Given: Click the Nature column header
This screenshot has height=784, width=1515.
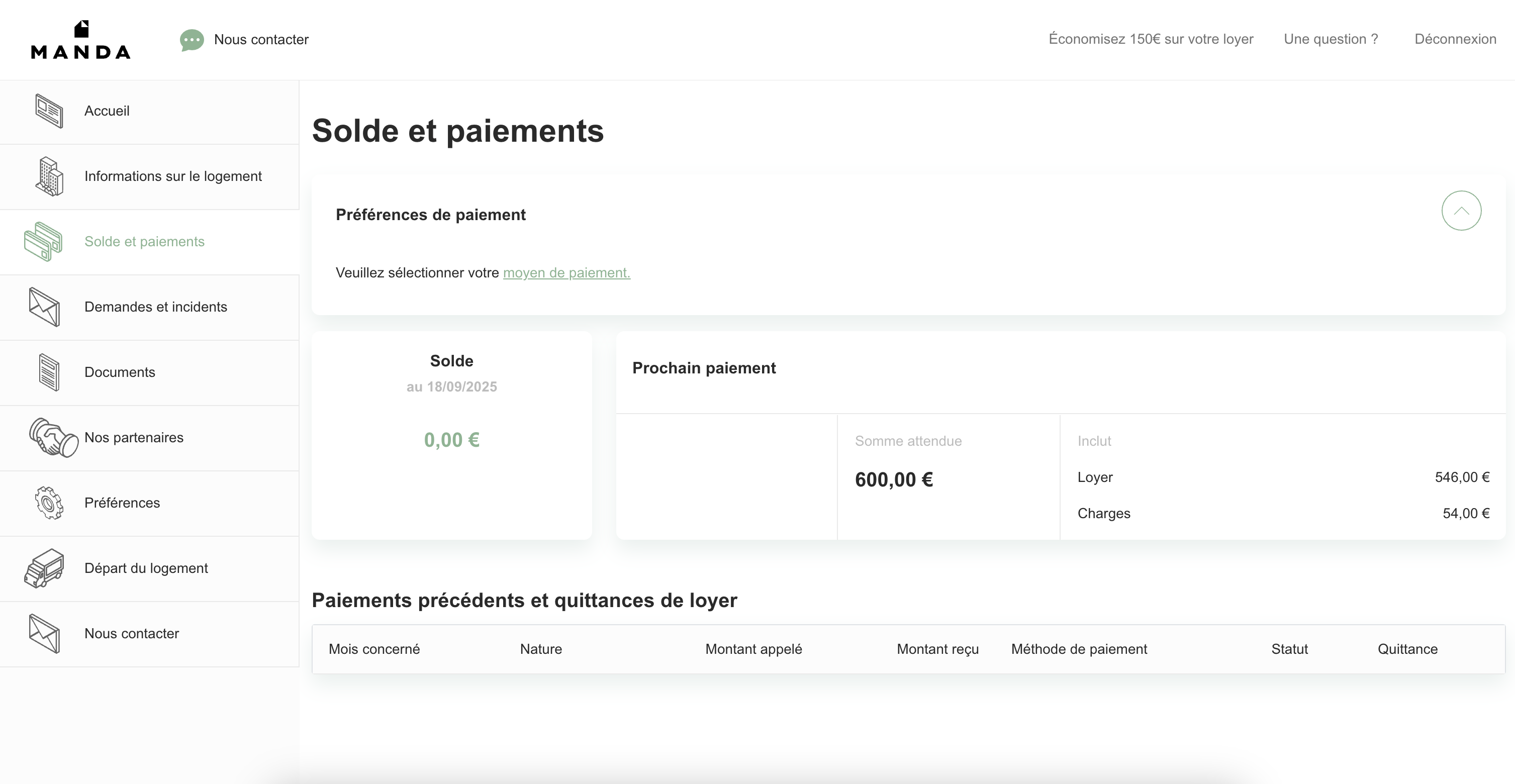Looking at the screenshot, I should pos(540,649).
